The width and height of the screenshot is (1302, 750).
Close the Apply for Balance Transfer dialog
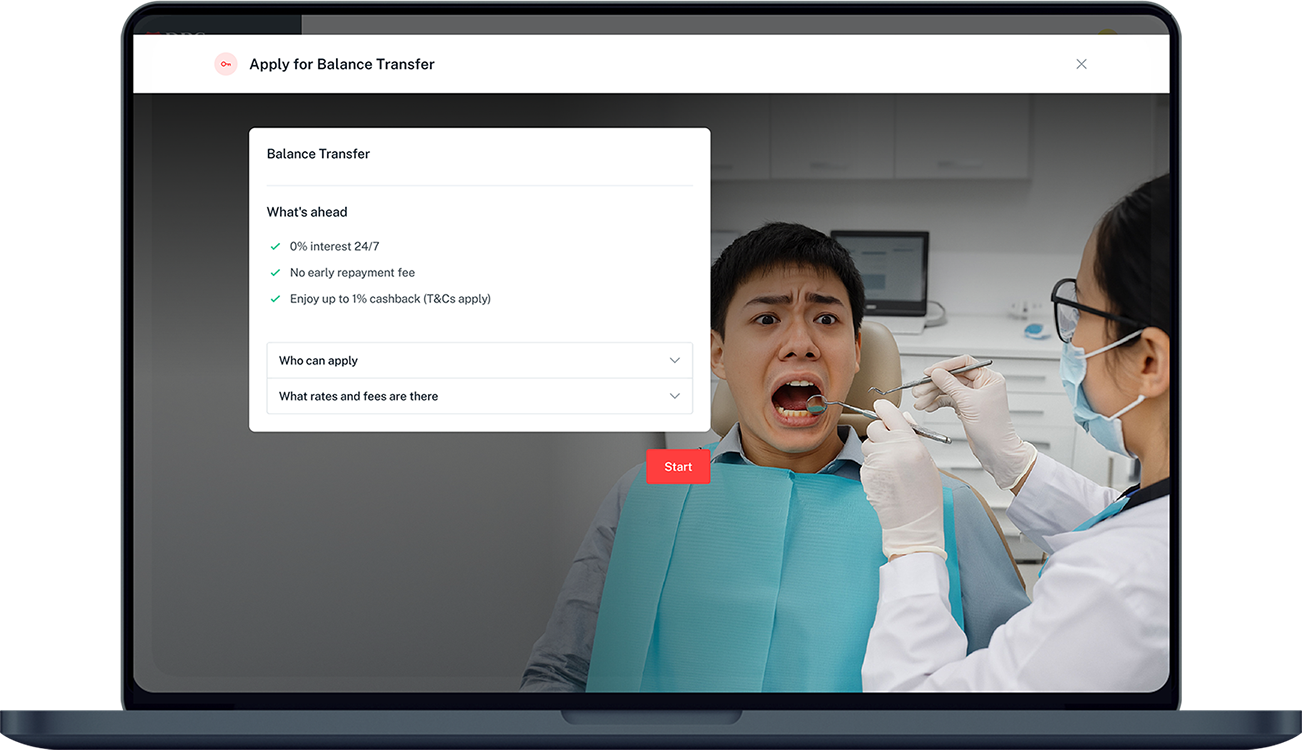pyautogui.click(x=1081, y=64)
